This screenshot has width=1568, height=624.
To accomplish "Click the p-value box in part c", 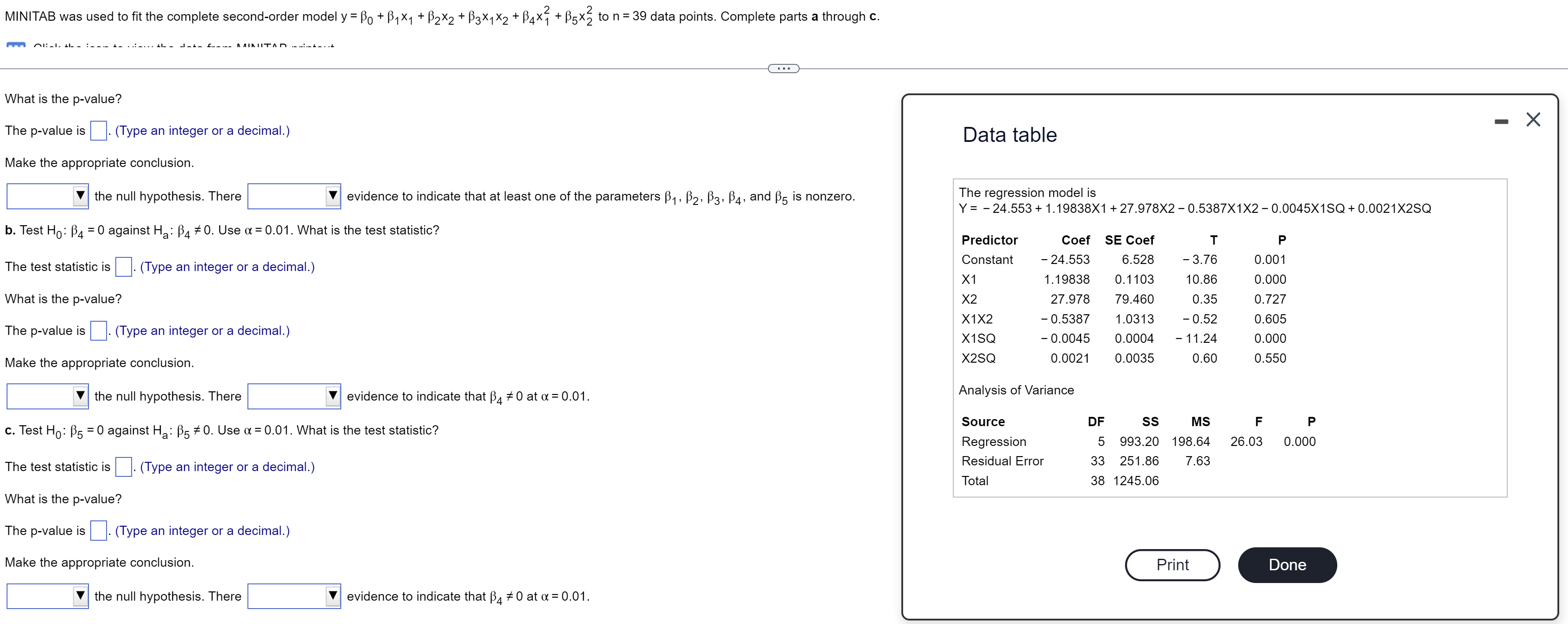I will tap(98, 531).
